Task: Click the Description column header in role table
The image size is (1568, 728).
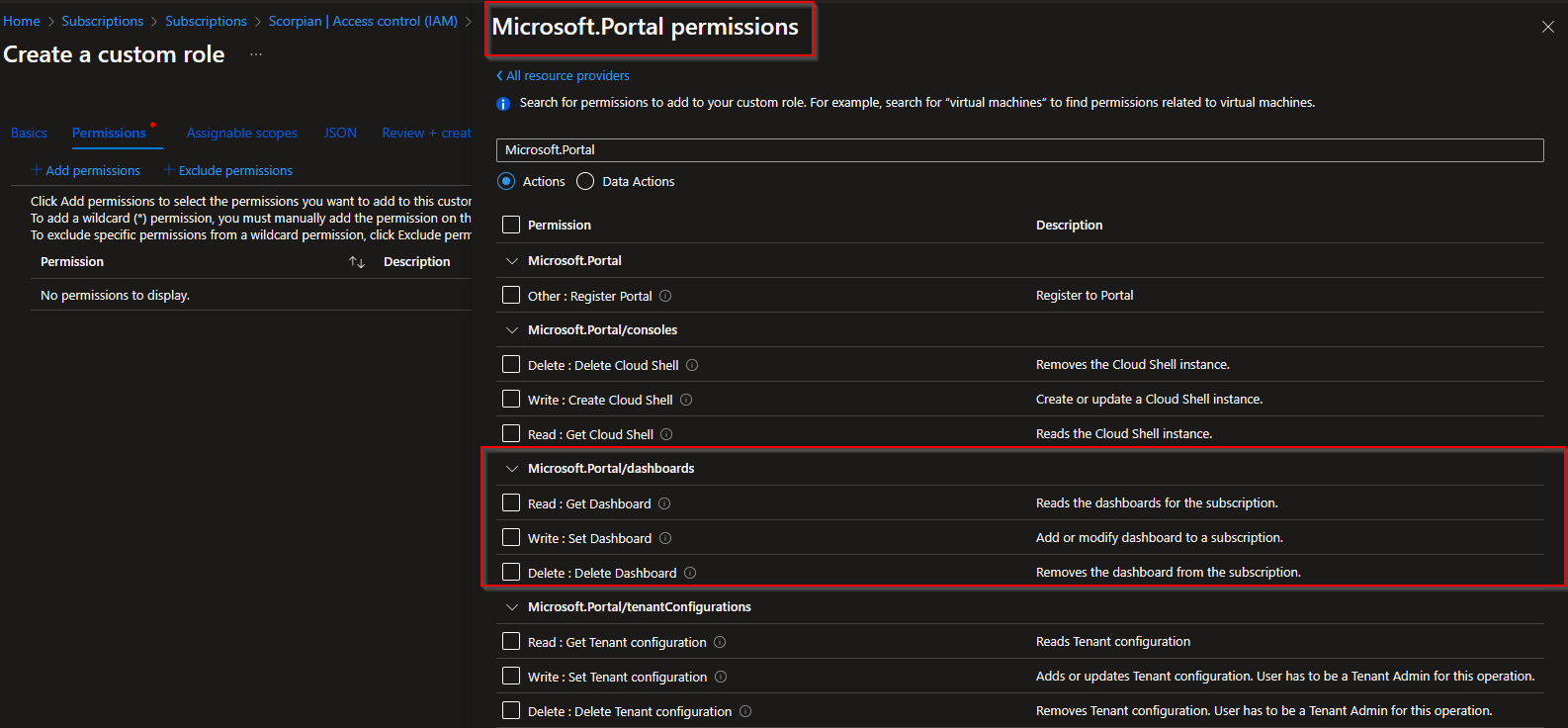Action: tap(417, 261)
